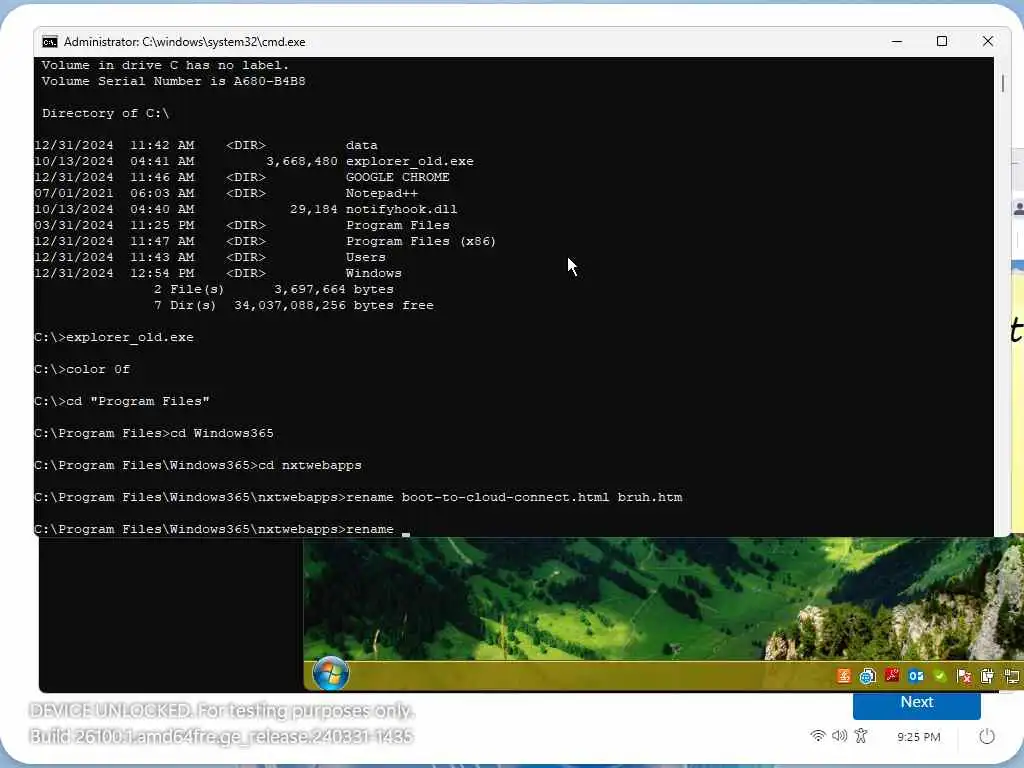Click the Windows Start orb

click(330, 673)
